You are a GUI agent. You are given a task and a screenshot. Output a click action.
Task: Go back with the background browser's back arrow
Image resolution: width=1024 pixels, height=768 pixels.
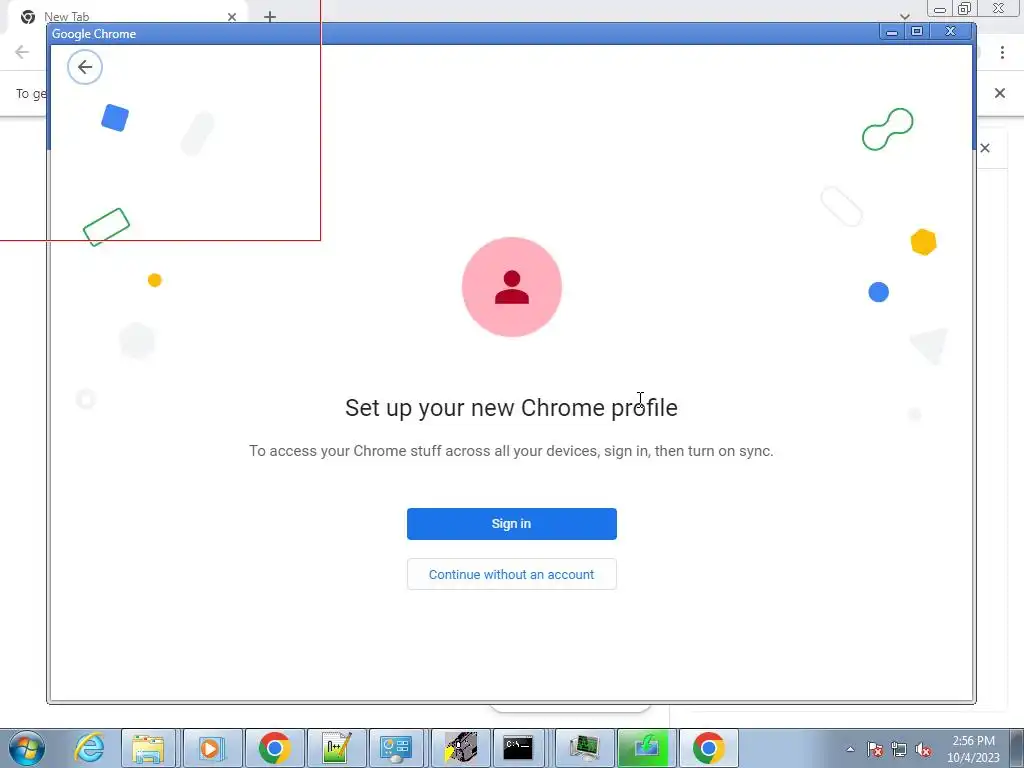(22, 52)
